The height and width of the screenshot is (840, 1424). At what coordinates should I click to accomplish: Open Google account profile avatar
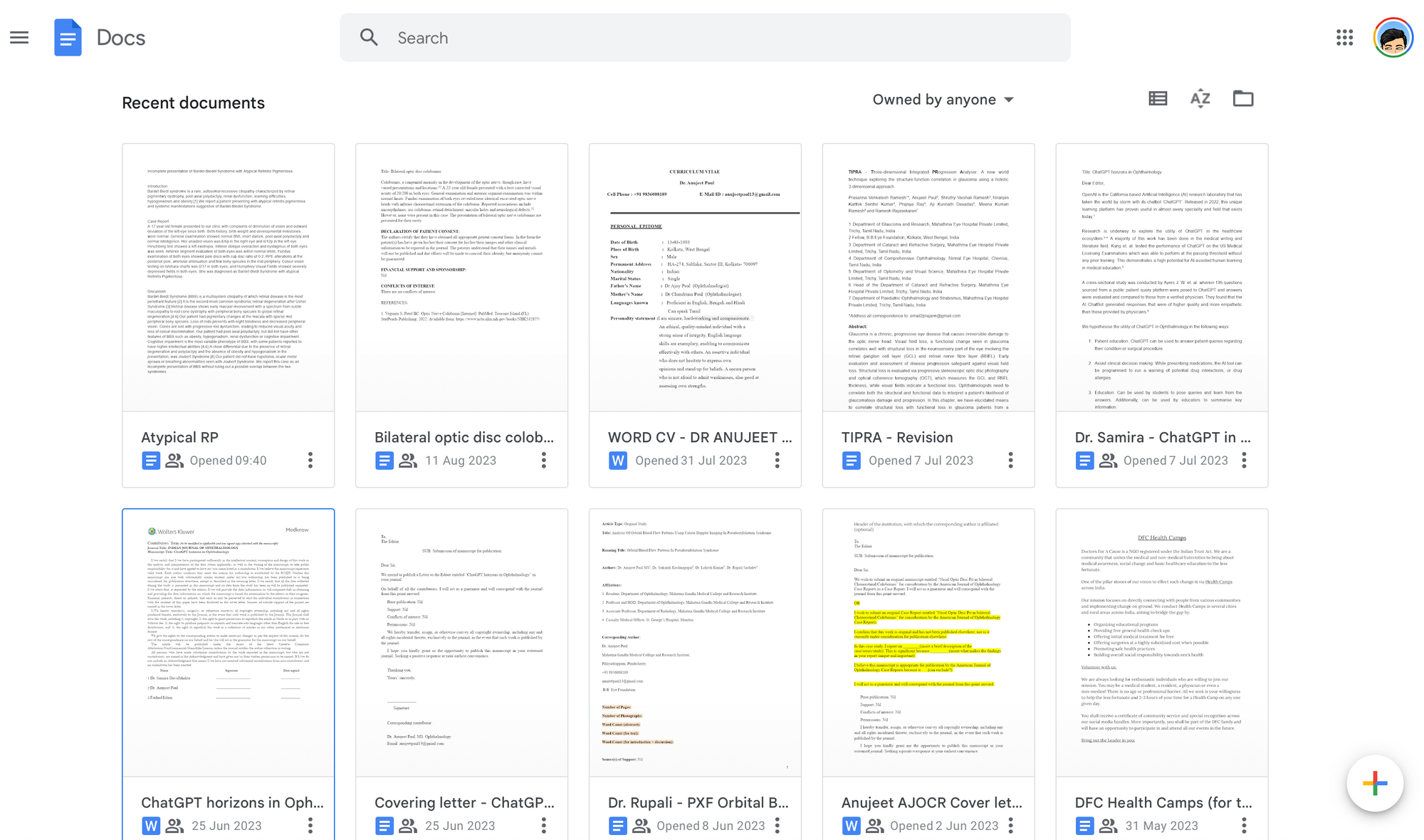(1393, 38)
